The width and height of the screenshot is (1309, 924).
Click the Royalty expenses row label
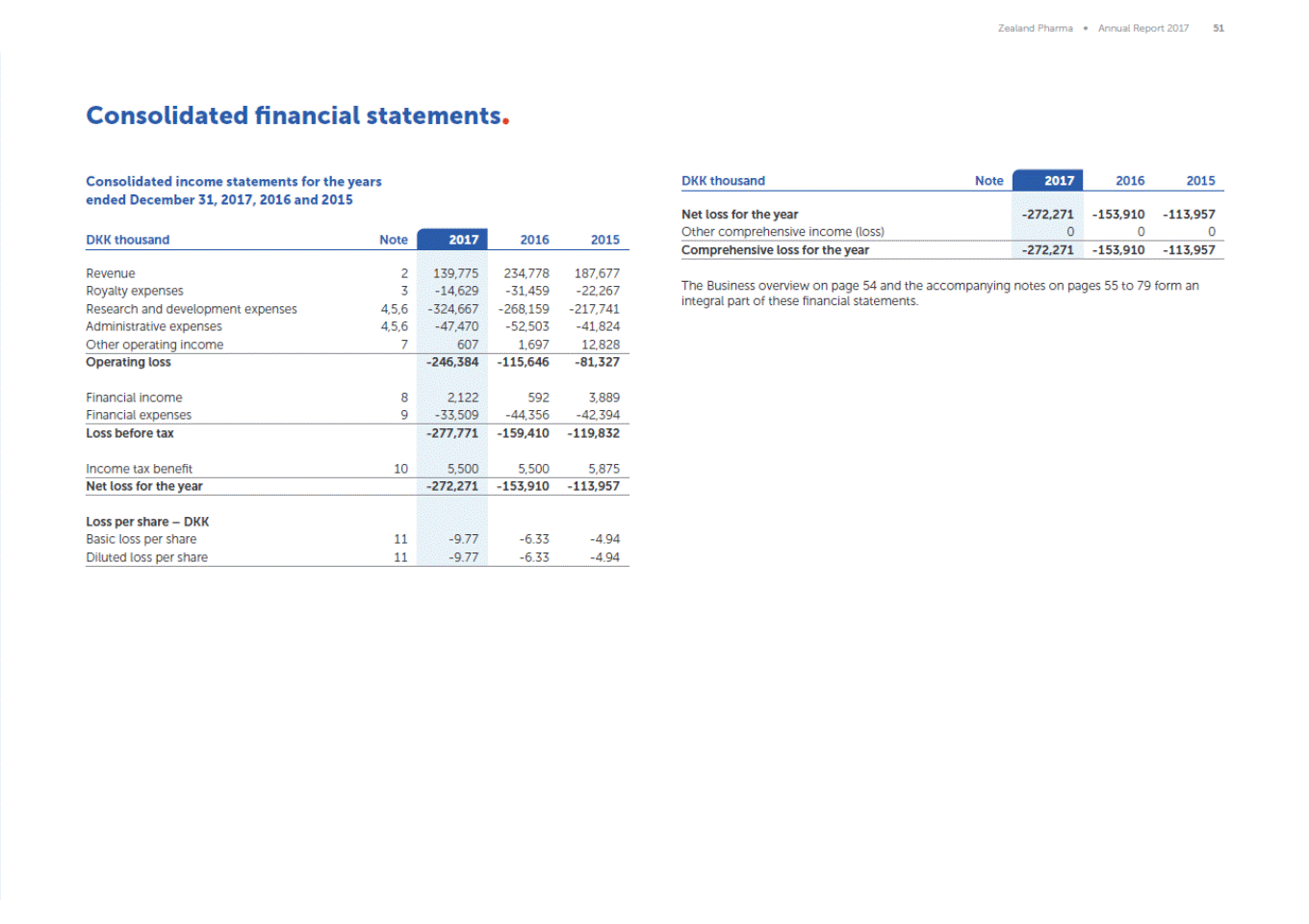(x=135, y=291)
